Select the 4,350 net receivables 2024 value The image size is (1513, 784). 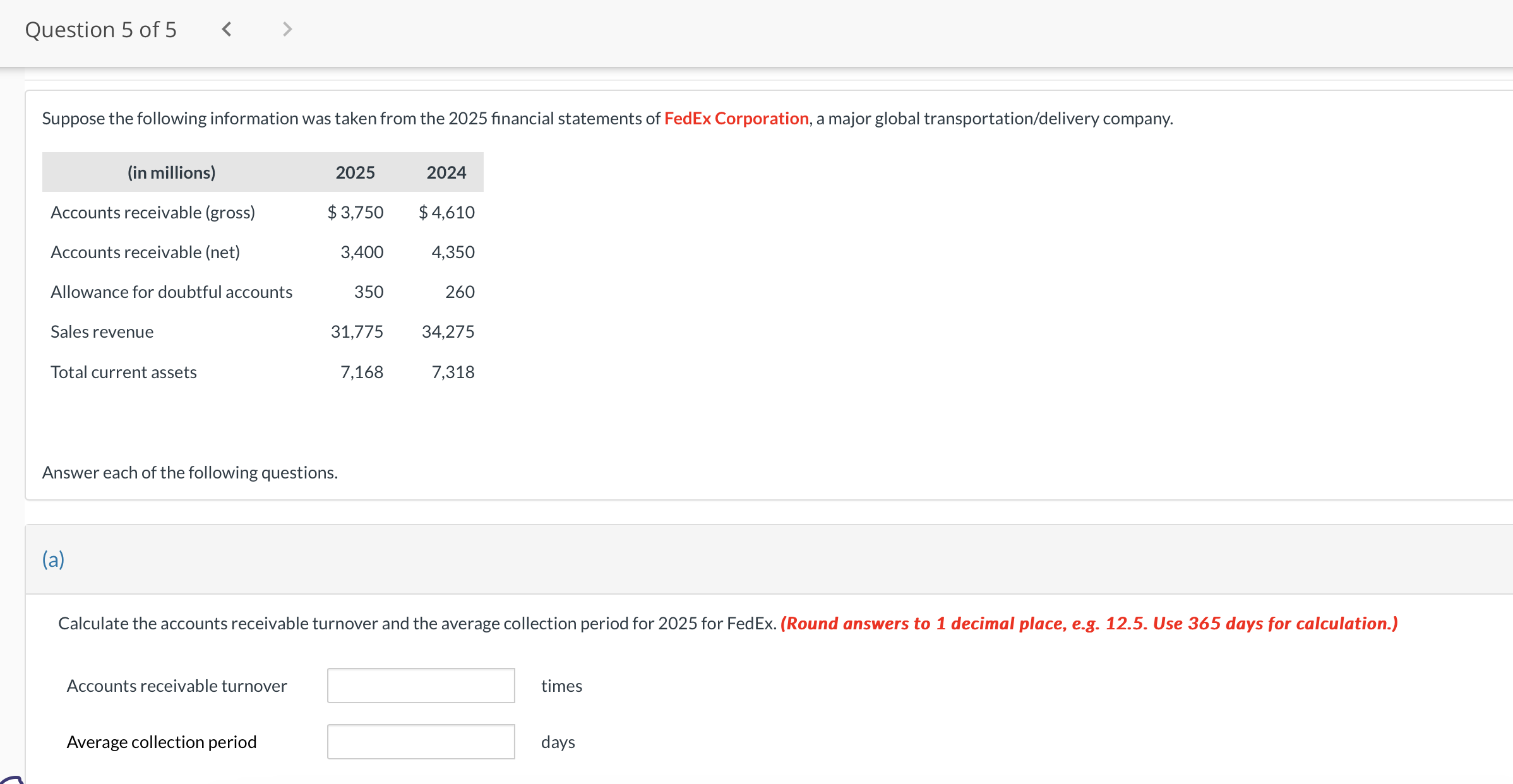453,252
